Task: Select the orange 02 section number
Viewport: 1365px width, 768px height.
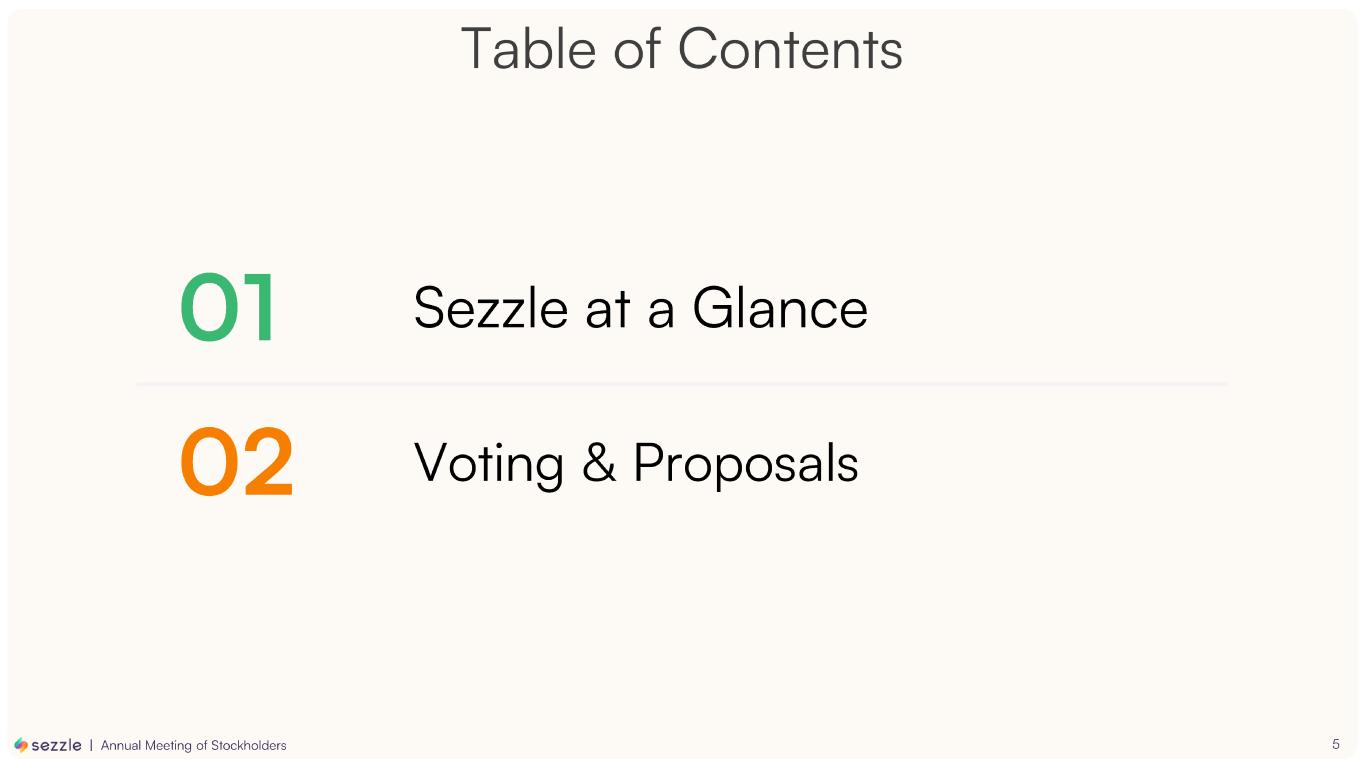Action: [236, 464]
